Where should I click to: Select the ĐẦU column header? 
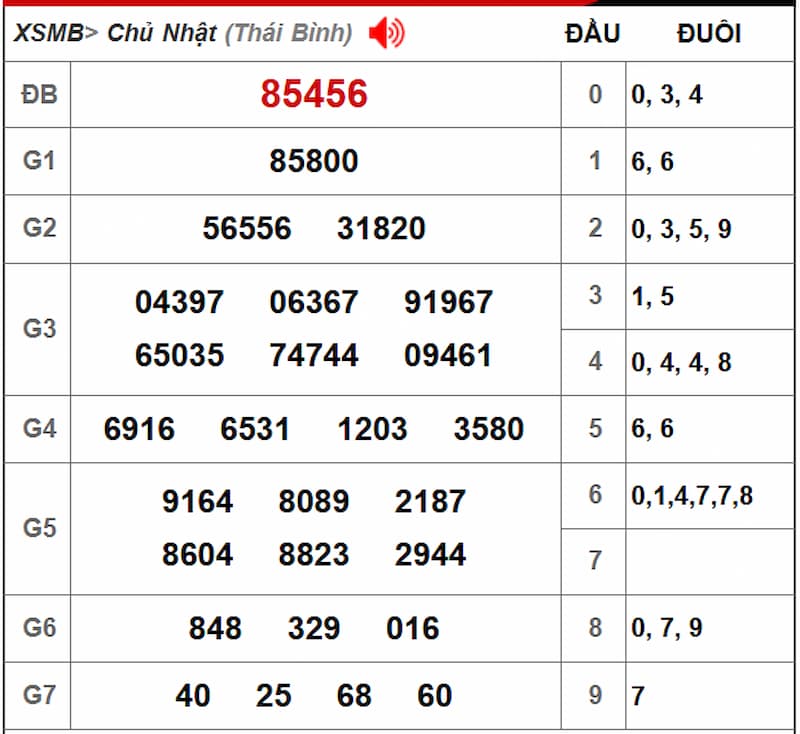point(590,31)
